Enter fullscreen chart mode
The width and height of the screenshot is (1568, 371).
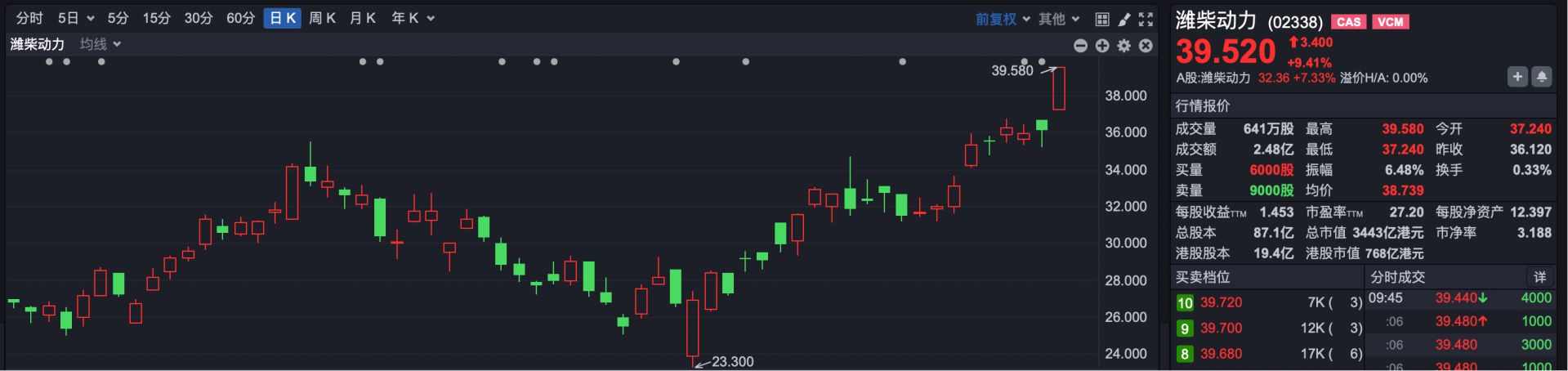1146,19
